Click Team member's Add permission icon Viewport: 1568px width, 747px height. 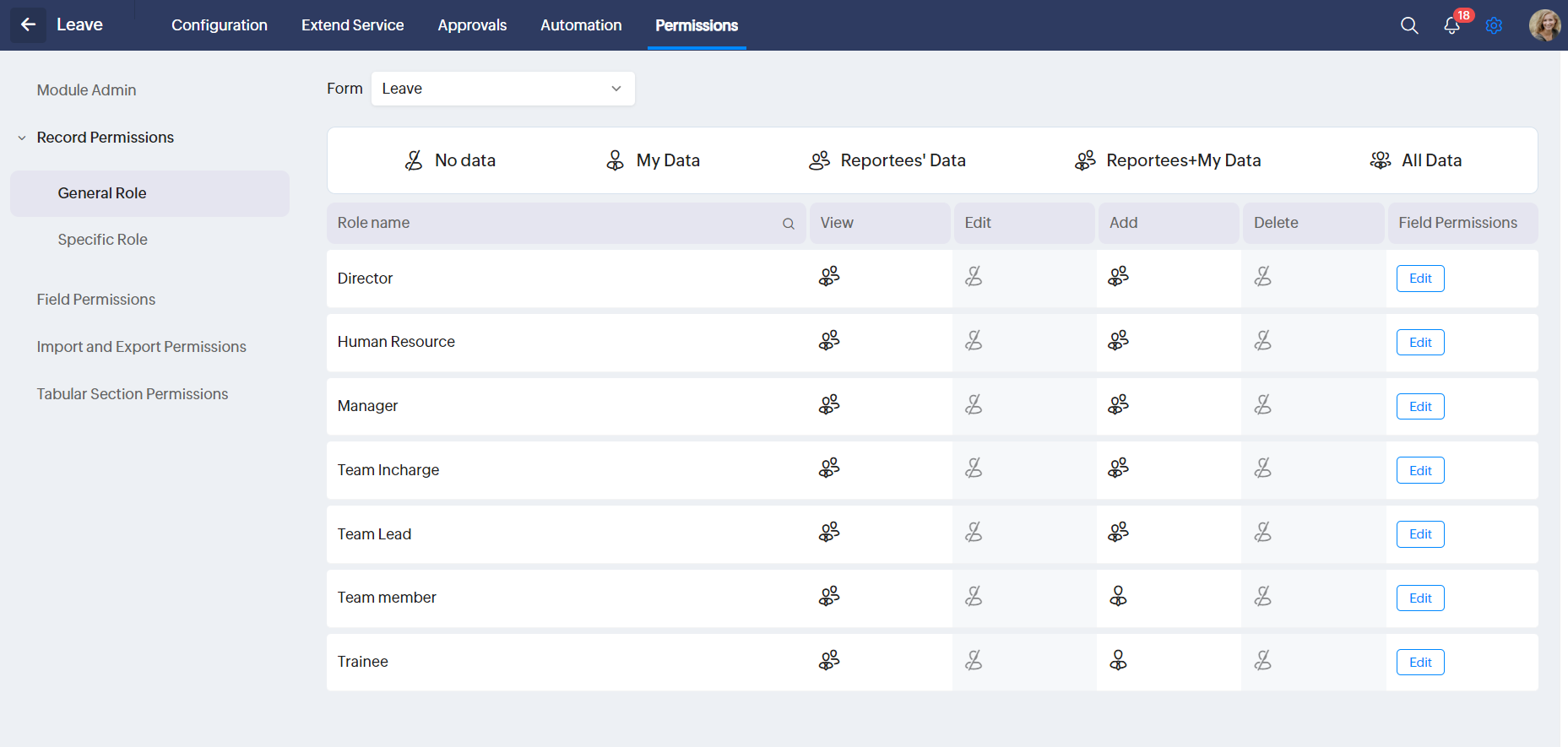[x=1118, y=597]
